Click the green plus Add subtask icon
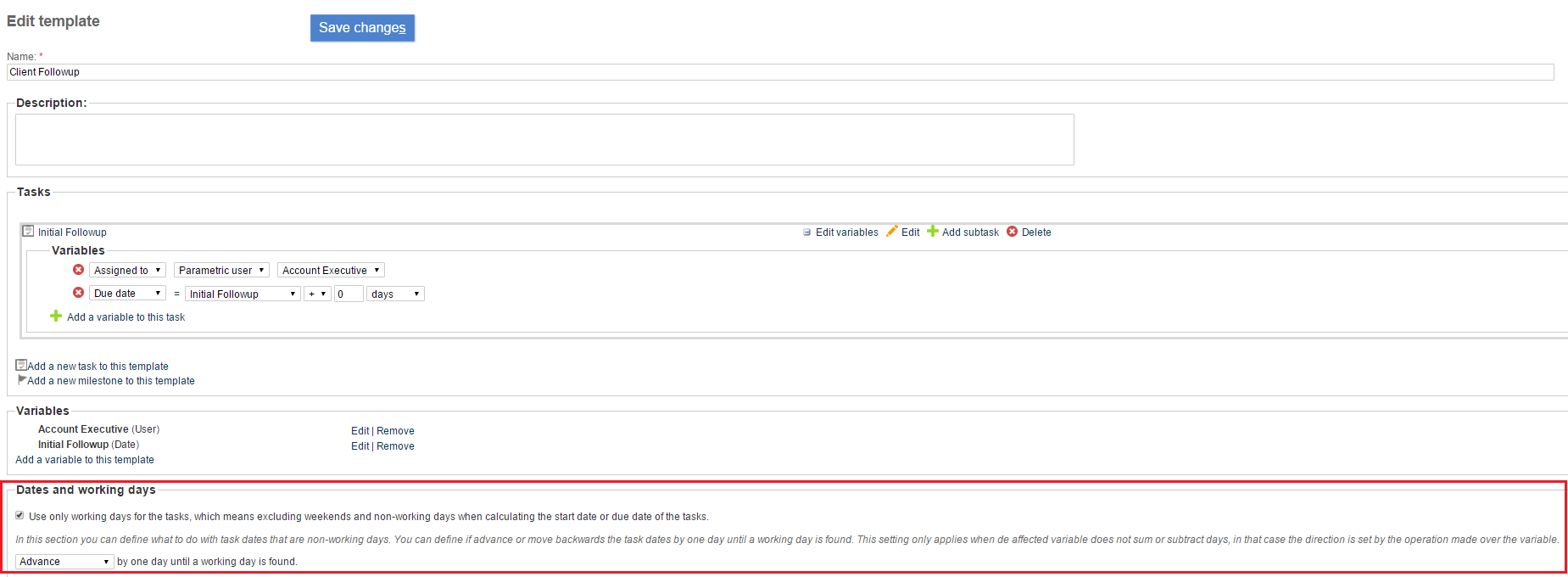 933,232
